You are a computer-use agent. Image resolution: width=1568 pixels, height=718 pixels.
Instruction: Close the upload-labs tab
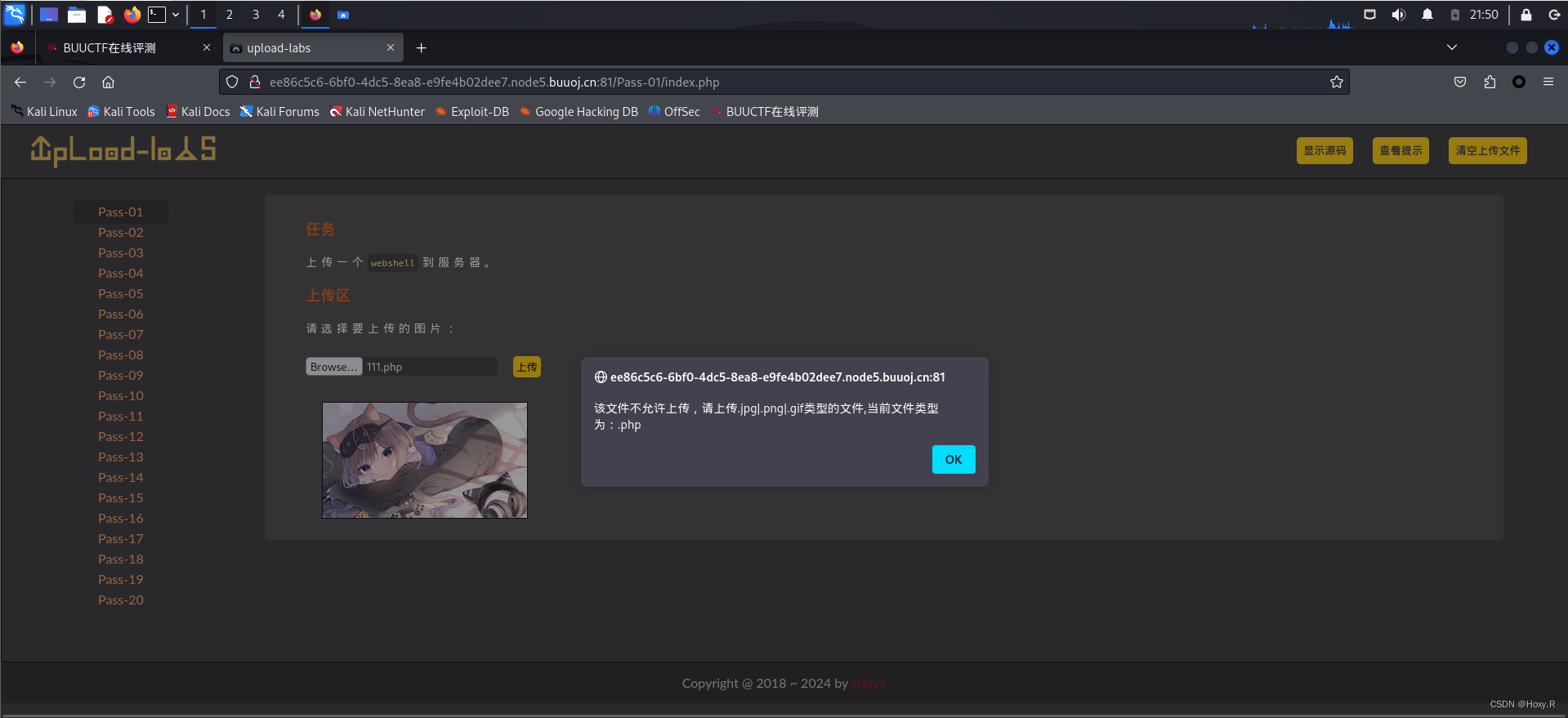(x=391, y=48)
